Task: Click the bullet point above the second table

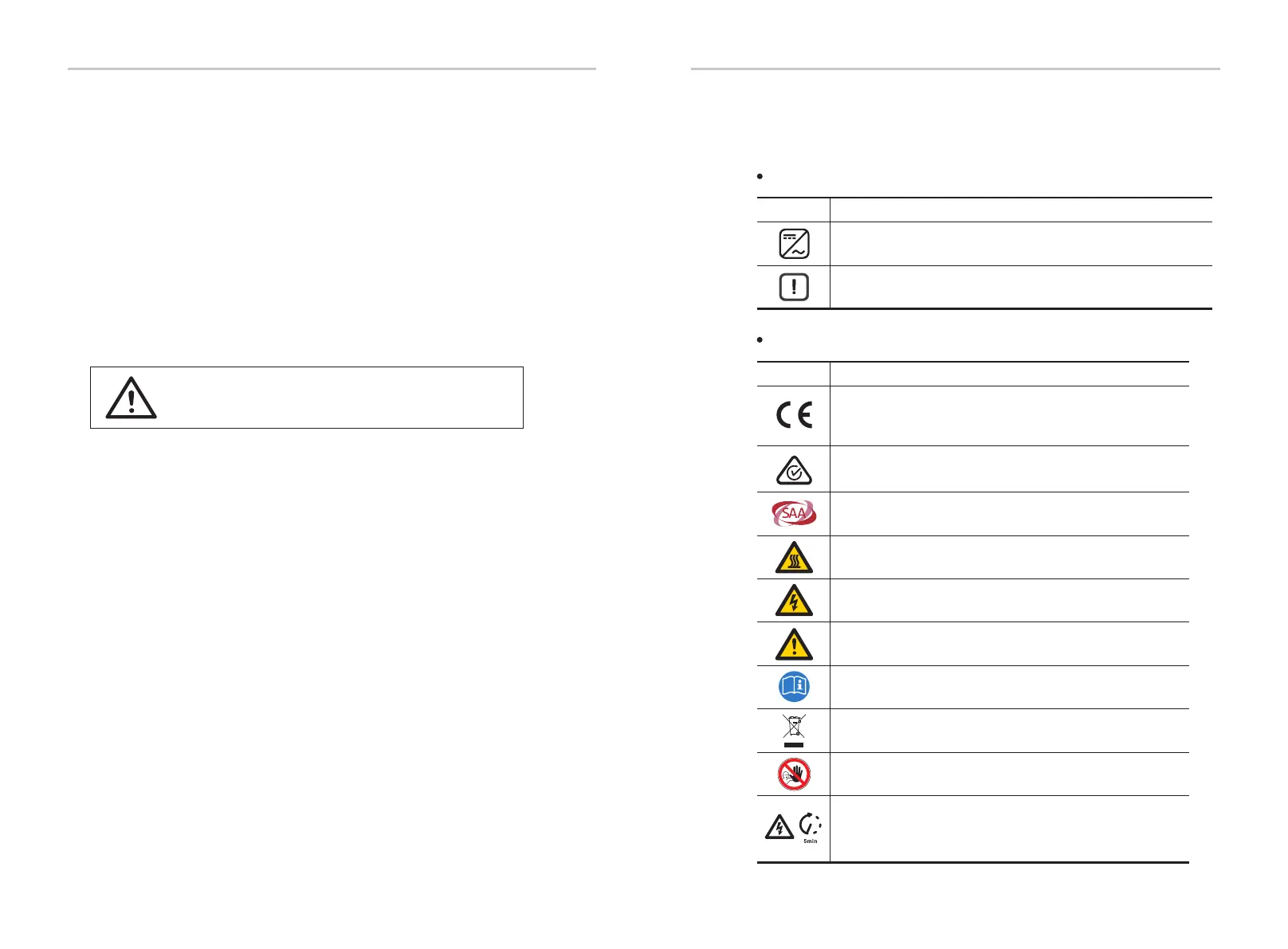Action: (760, 339)
